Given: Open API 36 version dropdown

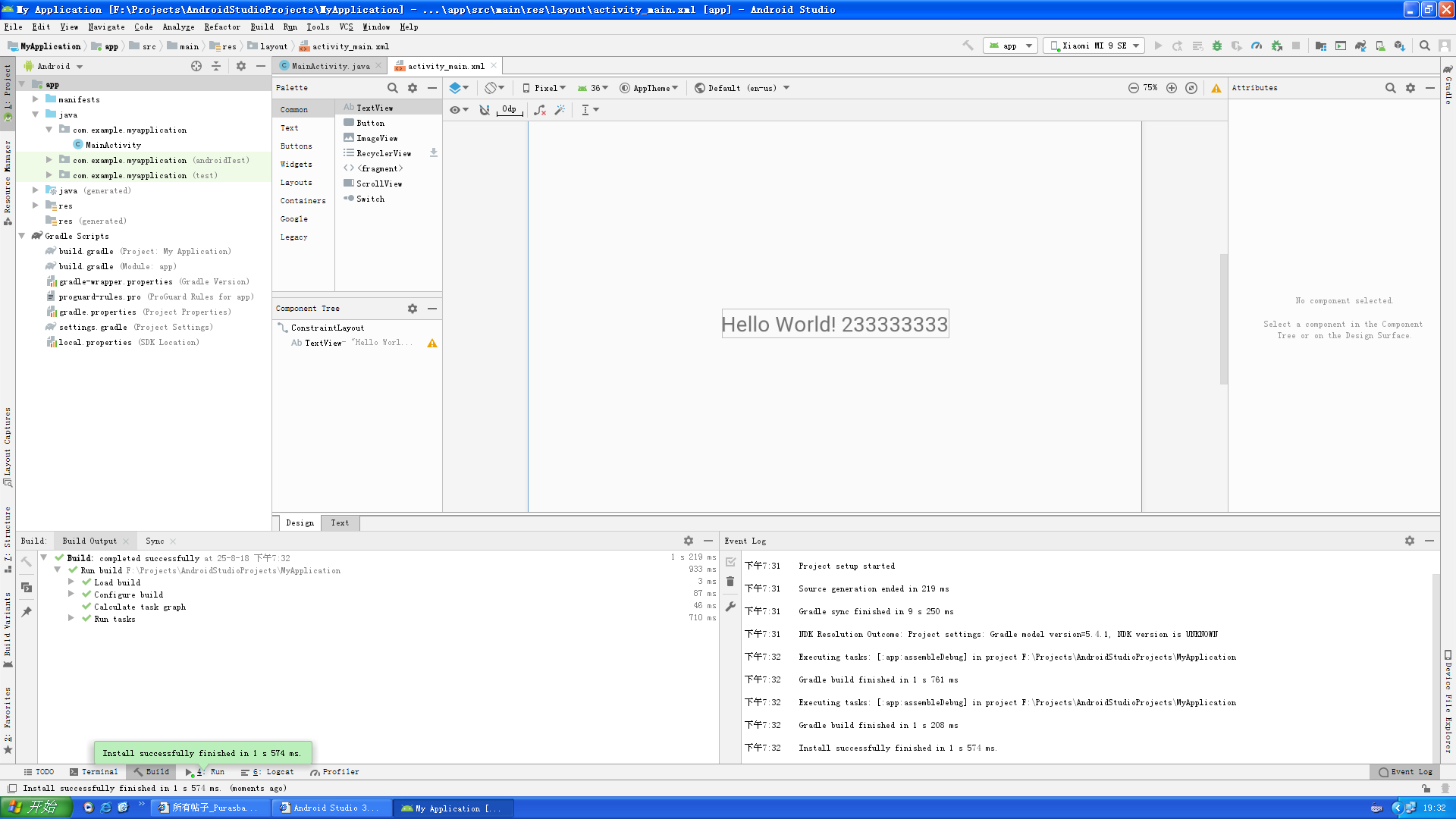Looking at the screenshot, I should 593,88.
